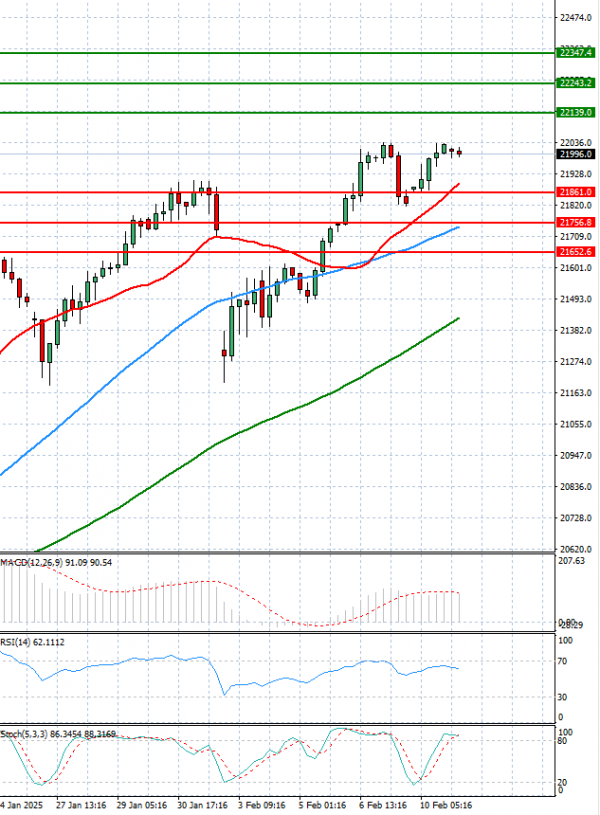Click the 21601.0 price axis value
The width and height of the screenshot is (600, 815).
point(576,268)
